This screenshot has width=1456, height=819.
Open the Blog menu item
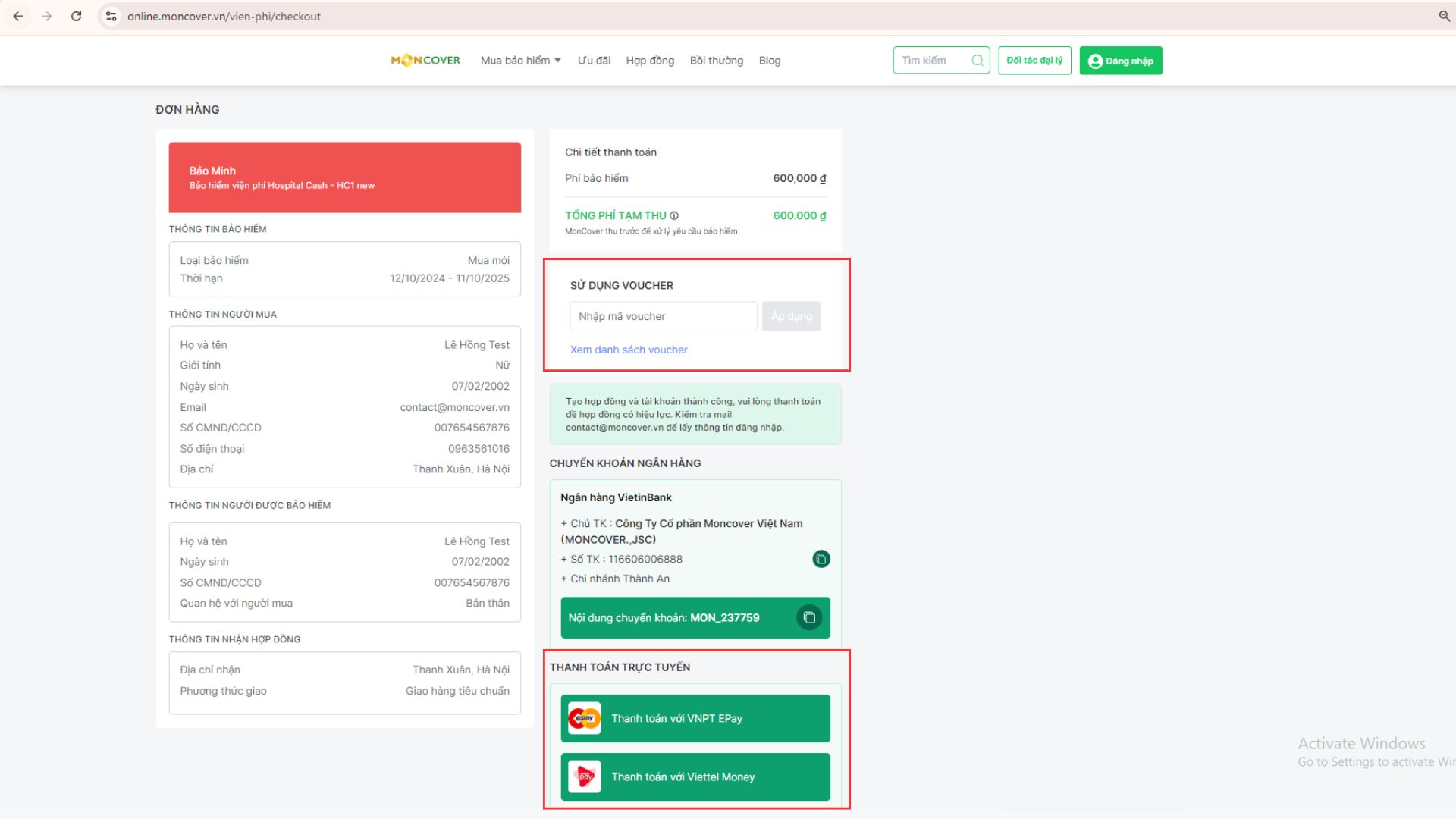770,61
